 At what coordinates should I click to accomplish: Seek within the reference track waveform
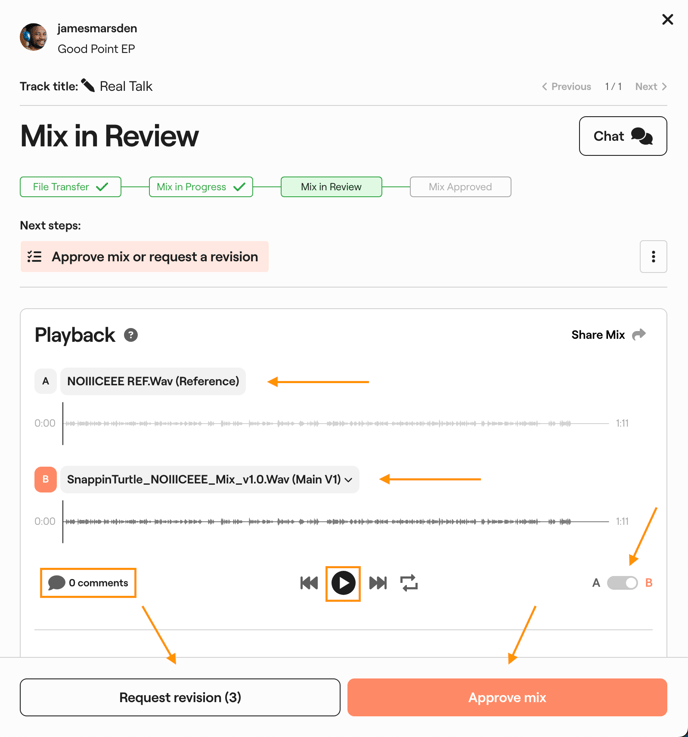tap(336, 423)
